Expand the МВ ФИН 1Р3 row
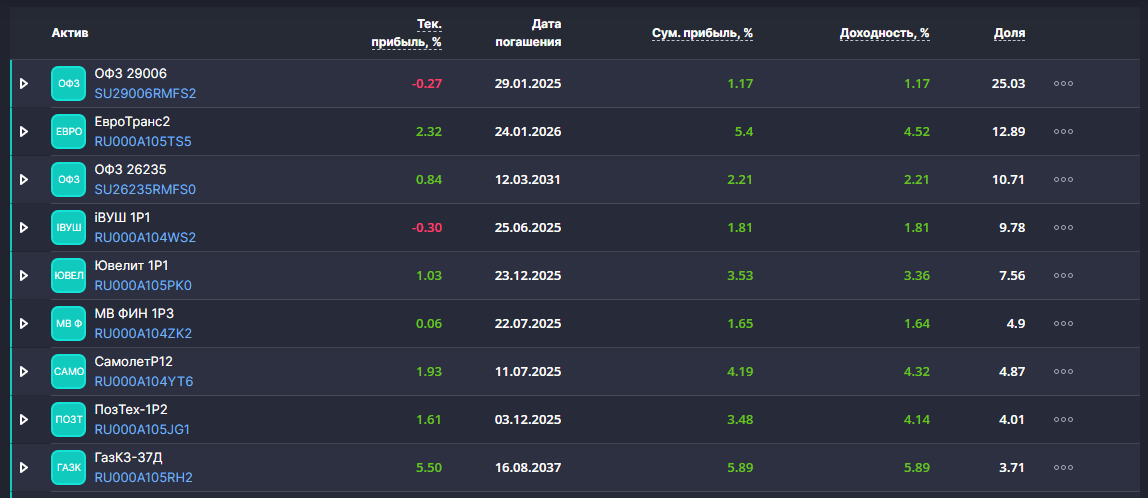Viewport: 1148px width, 498px height. coord(23,324)
